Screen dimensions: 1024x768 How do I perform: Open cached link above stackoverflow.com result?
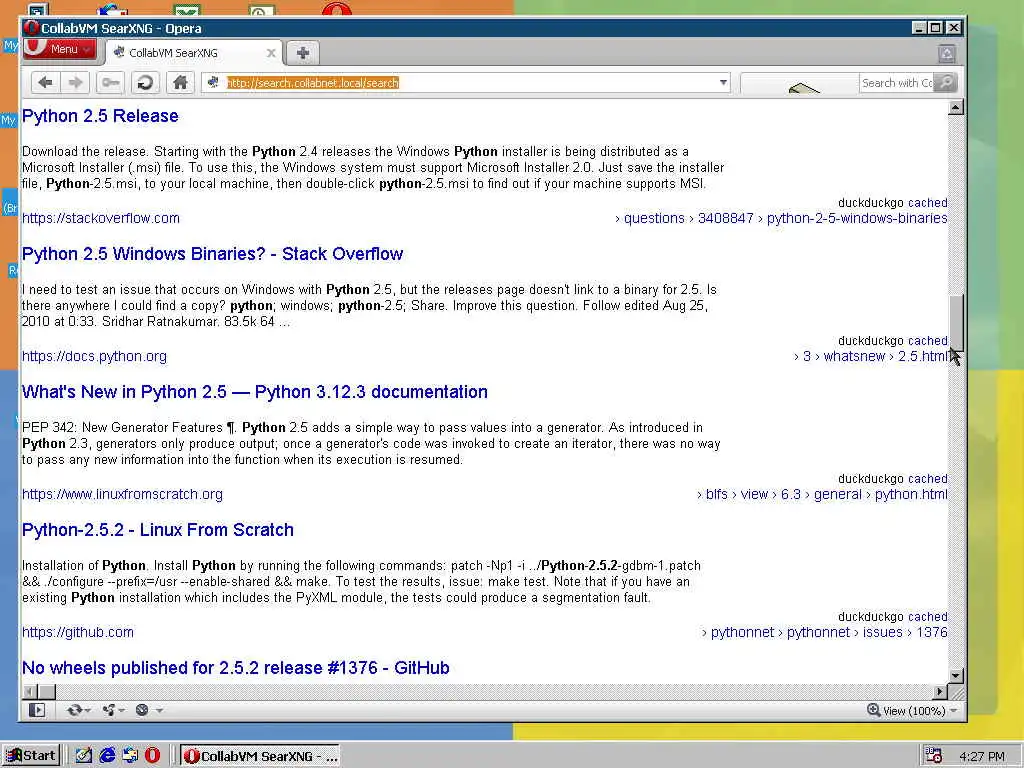pyautogui.click(x=927, y=202)
